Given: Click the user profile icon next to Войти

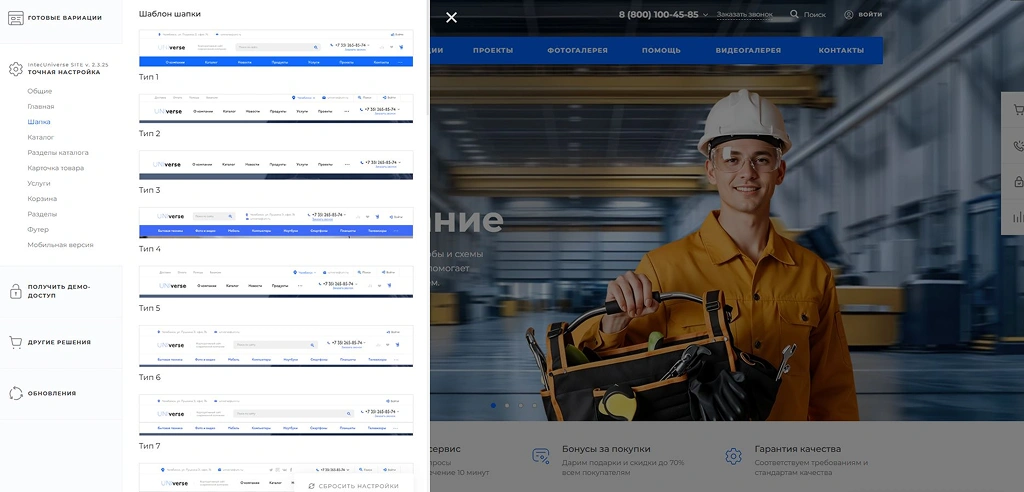Looking at the screenshot, I should (x=849, y=15).
